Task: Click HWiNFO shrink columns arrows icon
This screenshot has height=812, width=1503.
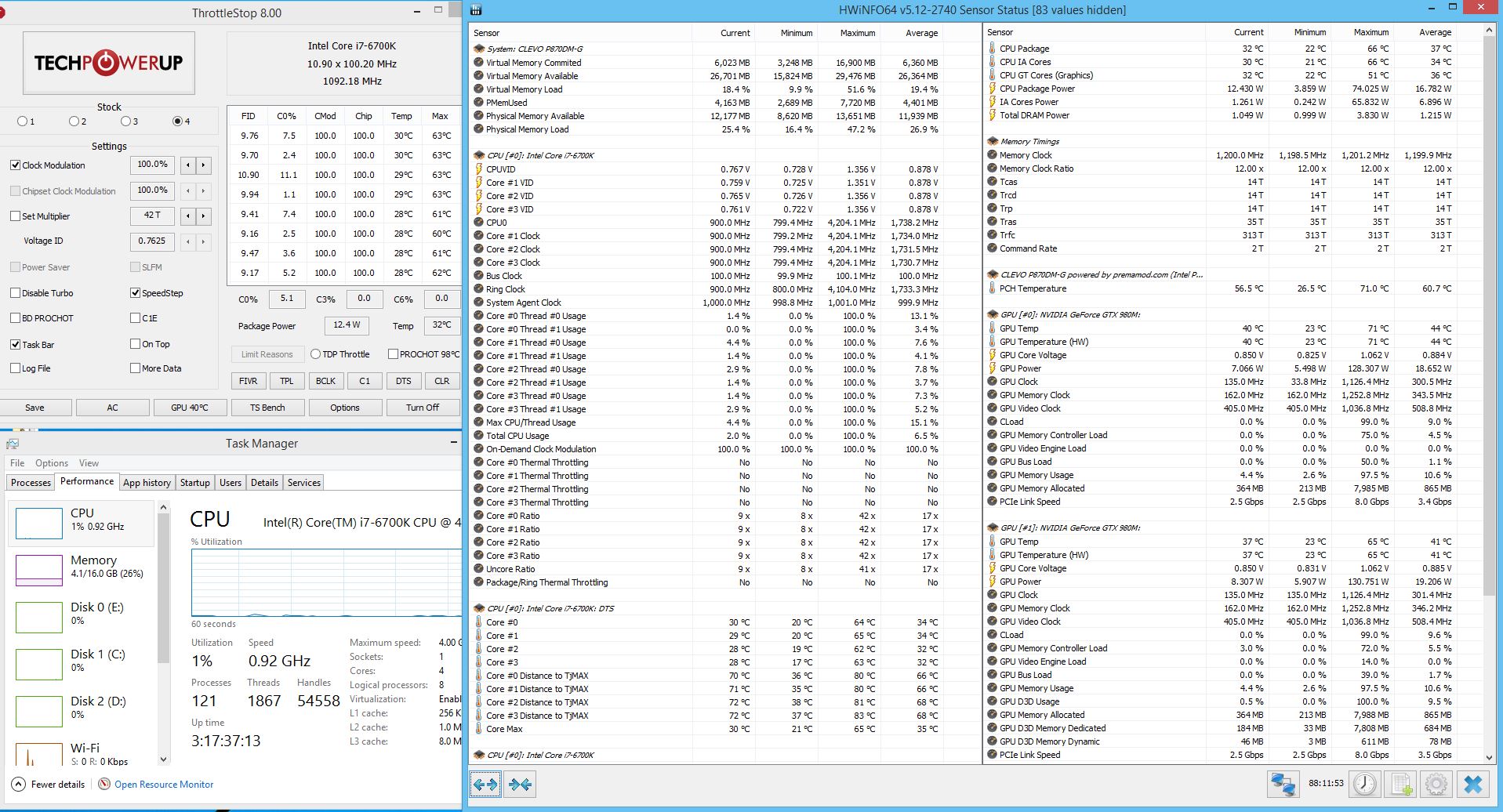Action: pyautogui.click(x=520, y=784)
